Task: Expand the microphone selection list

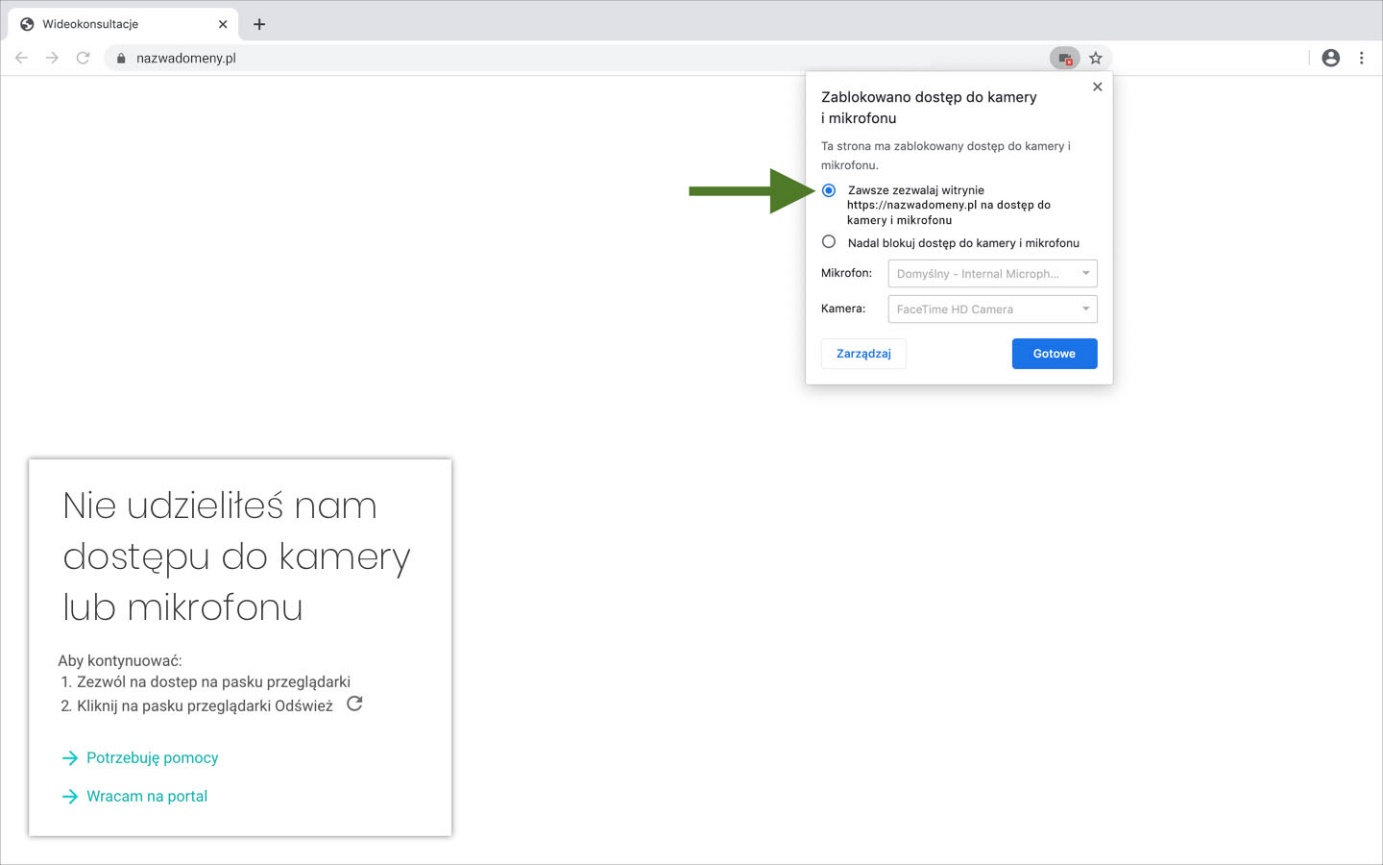Action: coord(1086,273)
